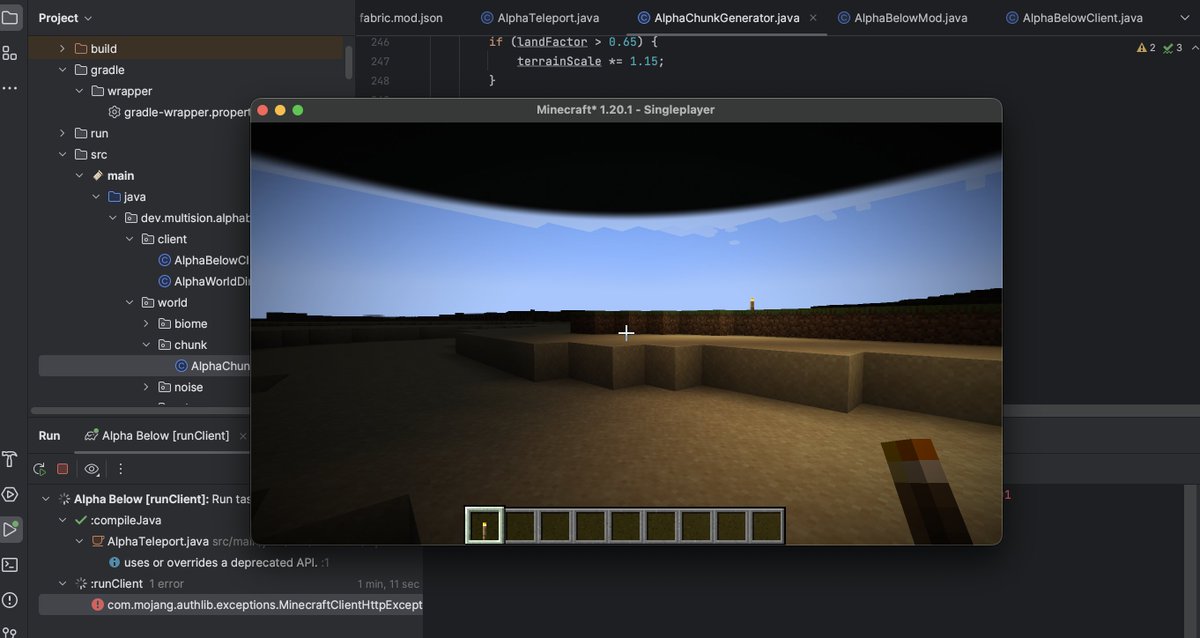Expand the noise package
The image size is (1200, 638).
coord(147,387)
